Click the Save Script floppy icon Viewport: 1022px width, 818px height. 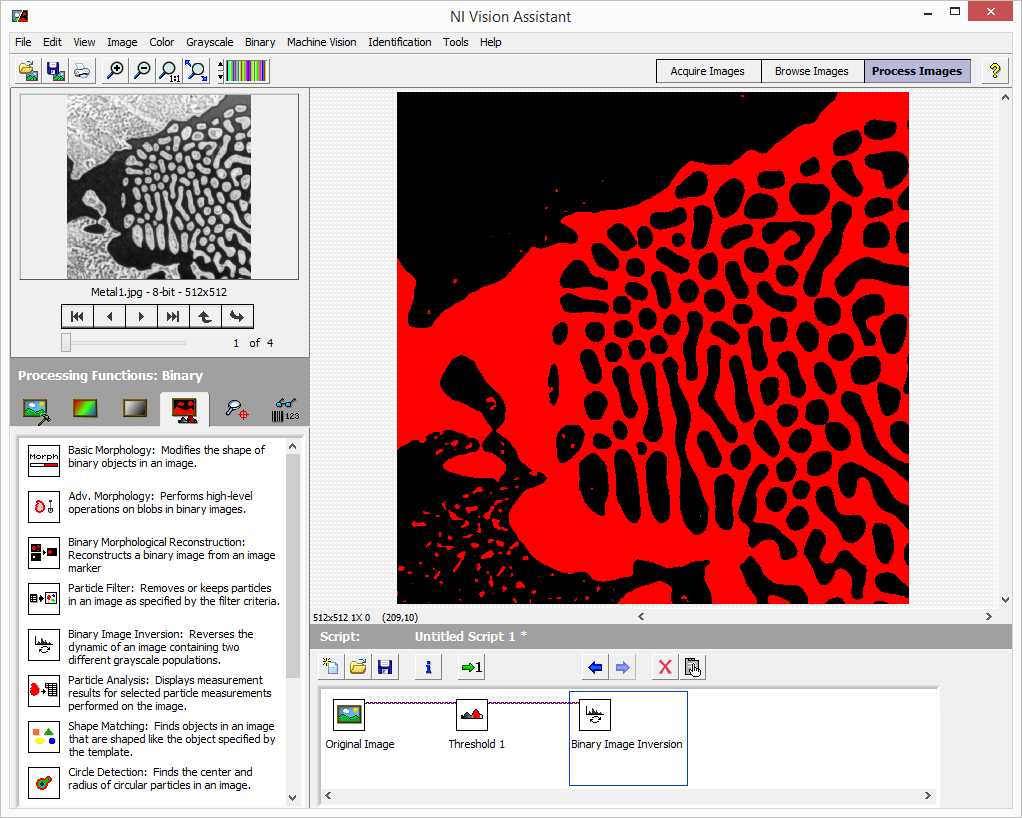[x=385, y=667]
